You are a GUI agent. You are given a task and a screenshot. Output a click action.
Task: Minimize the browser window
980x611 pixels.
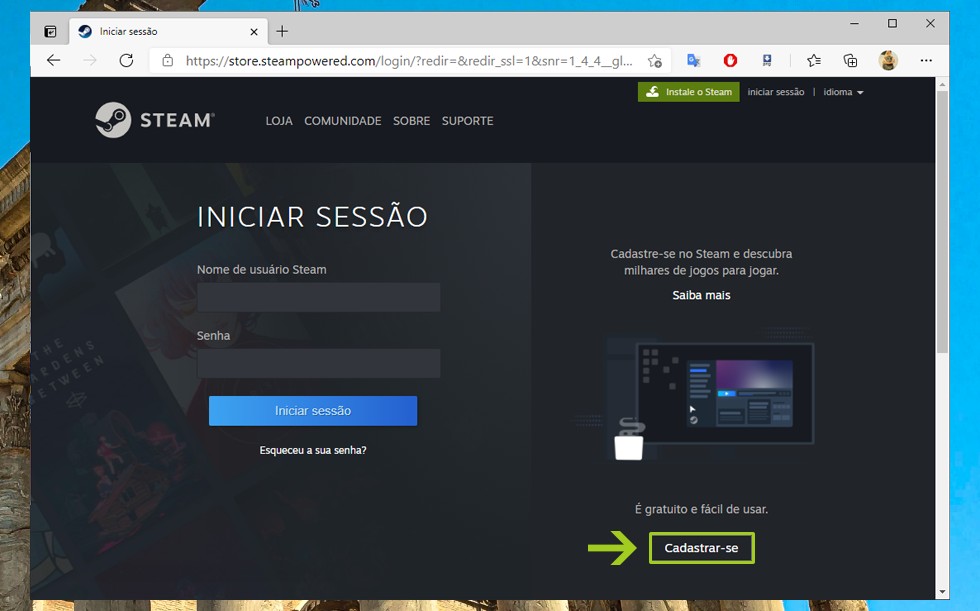(854, 23)
